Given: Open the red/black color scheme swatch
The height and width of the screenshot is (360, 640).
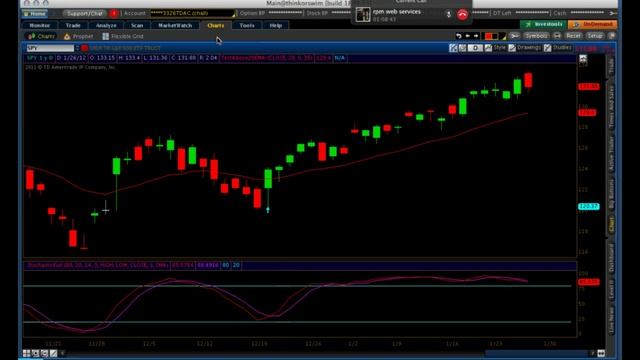Looking at the screenshot, I should (x=493, y=36).
